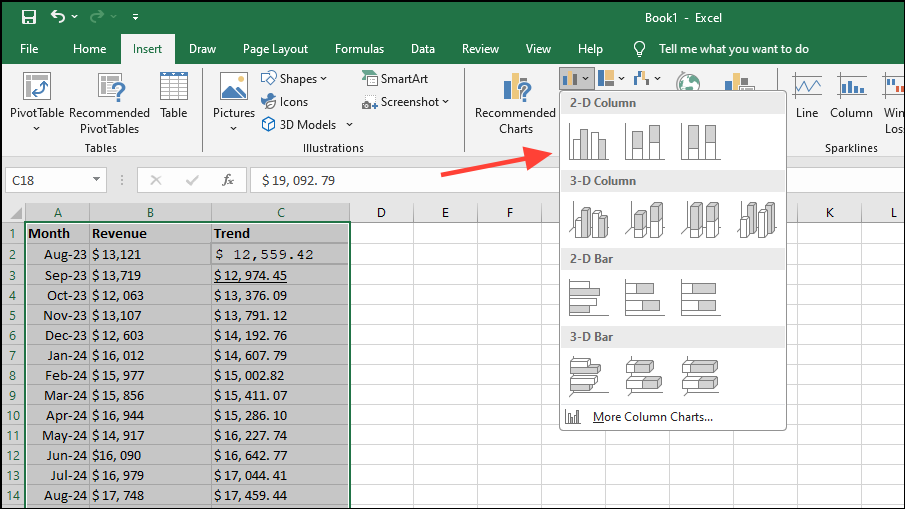Choose the 3-D Stacked Bar chart
905x509 pixels.
pyautogui.click(x=644, y=375)
